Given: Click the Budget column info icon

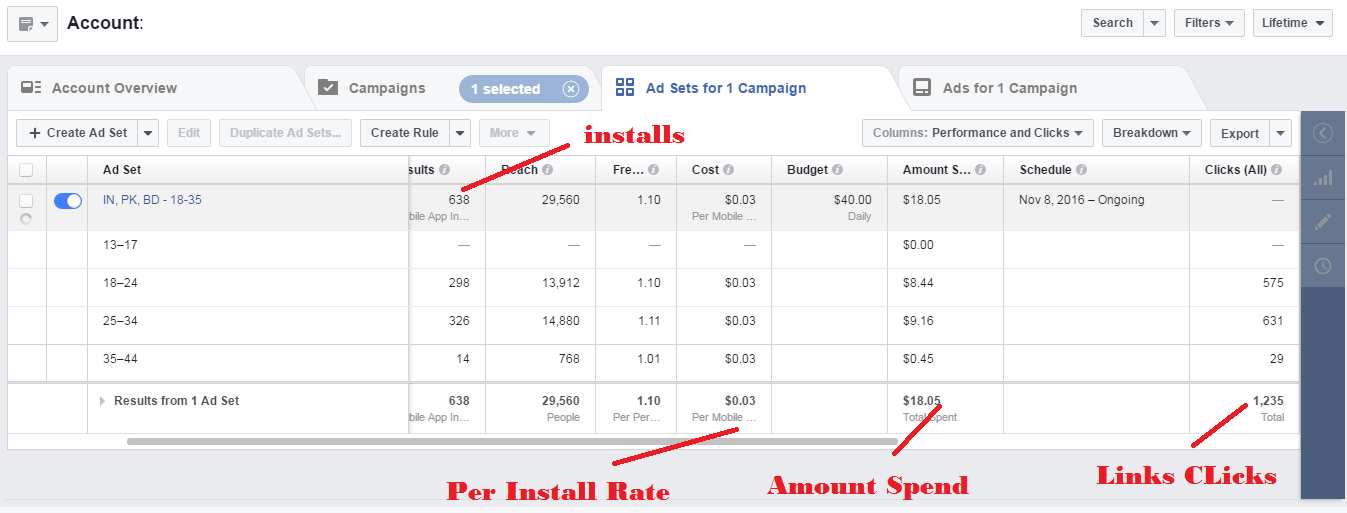Looking at the screenshot, I should tap(837, 170).
